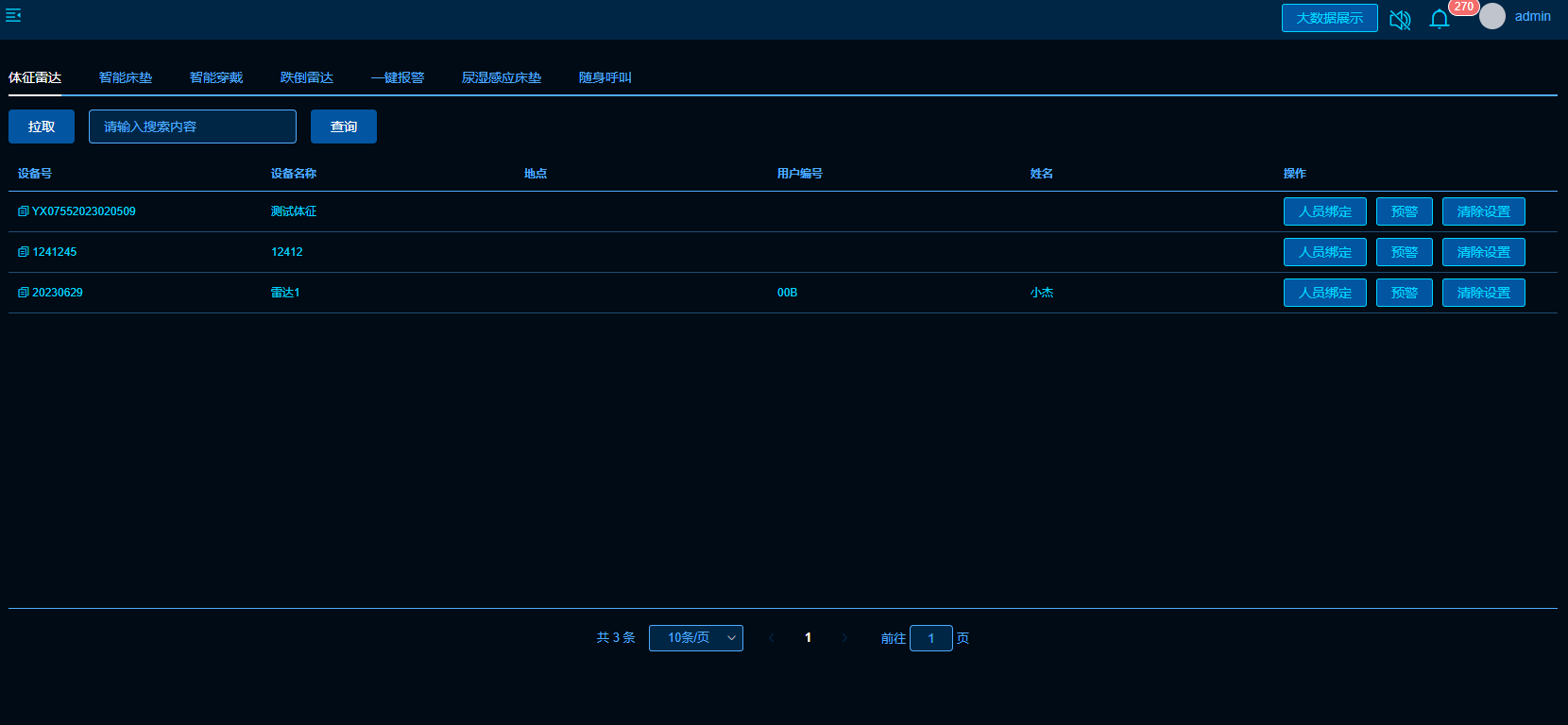Image resolution: width=1568 pixels, height=725 pixels.
Task: Focus the 请输入搜索内容 search field
Action: (193, 126)
